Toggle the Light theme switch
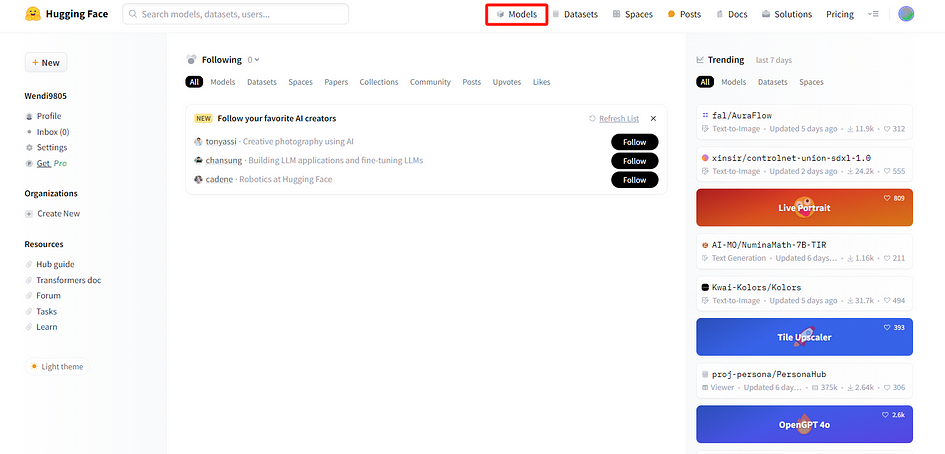Screen dimensions: 945x454 point(57,367)
